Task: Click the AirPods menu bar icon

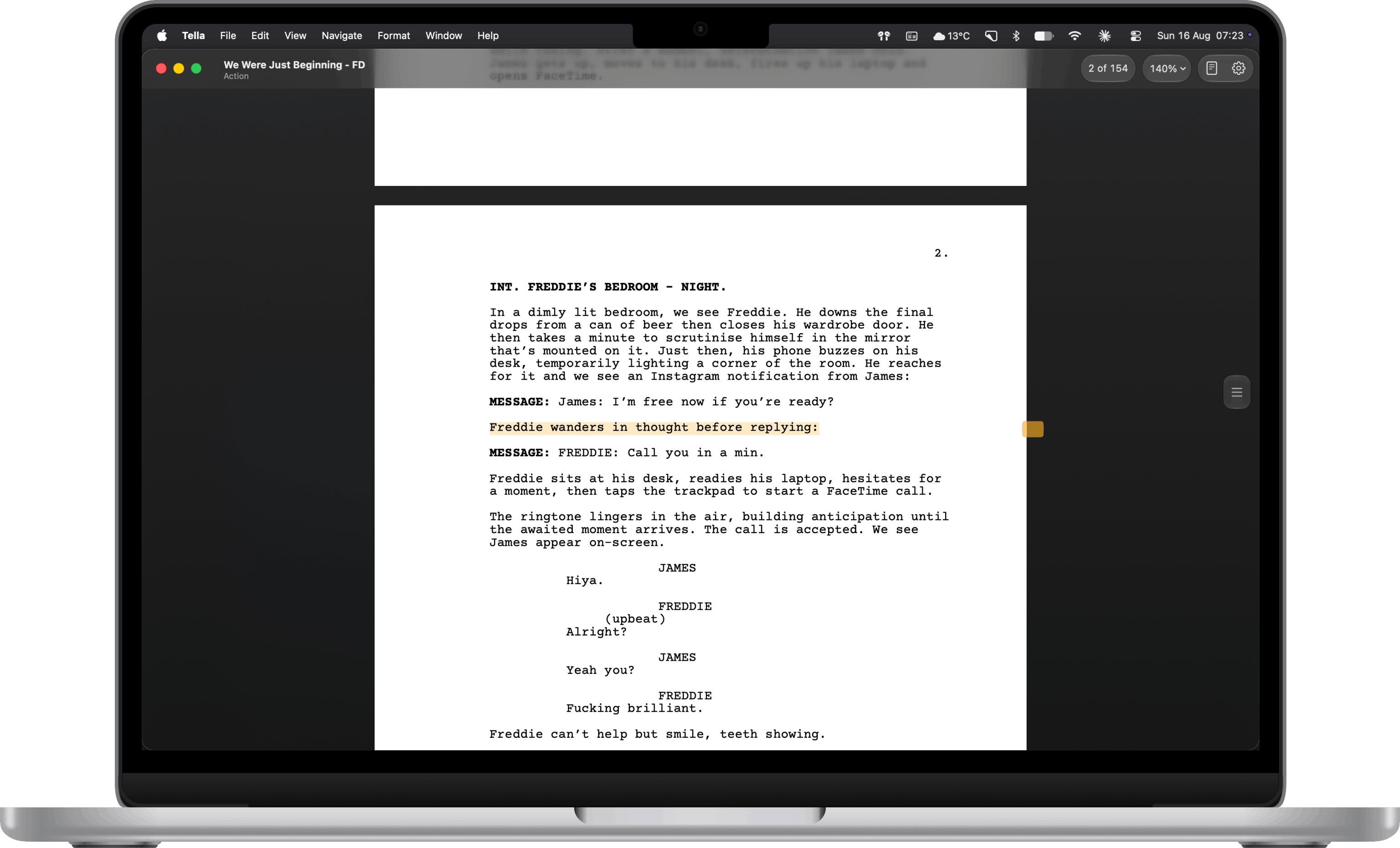Action: [884, 36]
